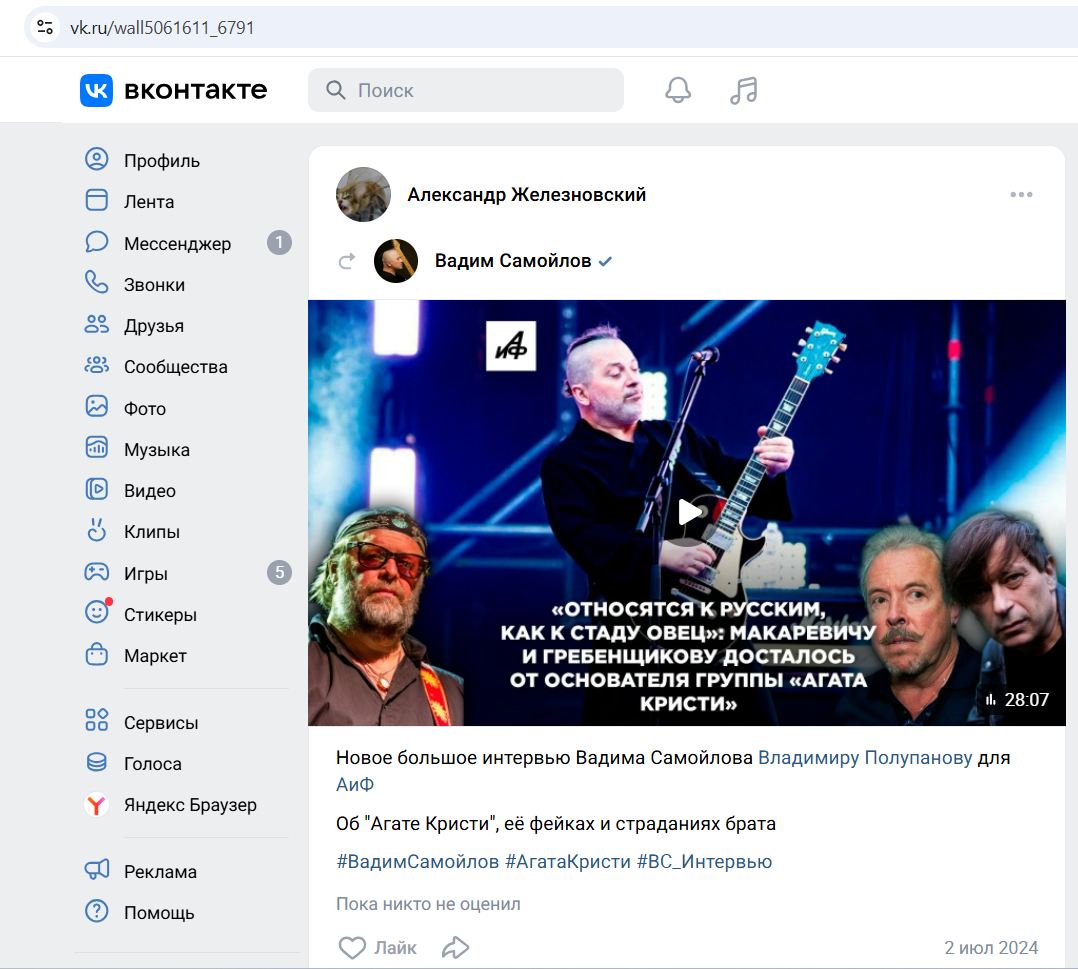Image resolution: width=1078 pixels, height=969 pixels.
Task: Open the notifications bell
Action: [678, 90]
